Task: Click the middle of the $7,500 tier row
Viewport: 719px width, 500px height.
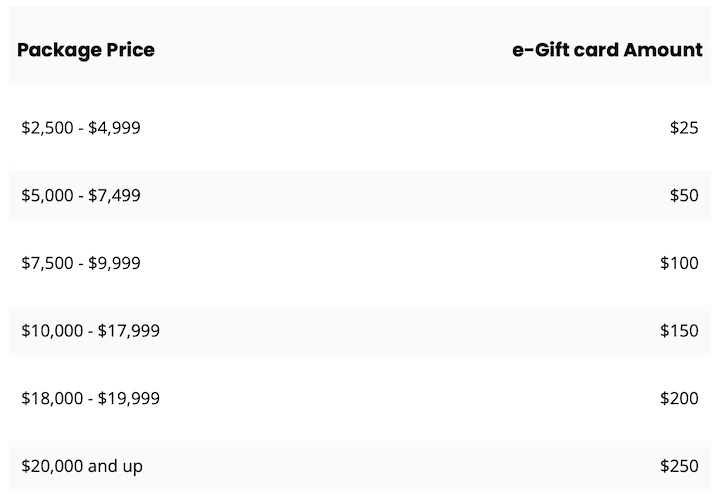Action: [x=360, y=263]
